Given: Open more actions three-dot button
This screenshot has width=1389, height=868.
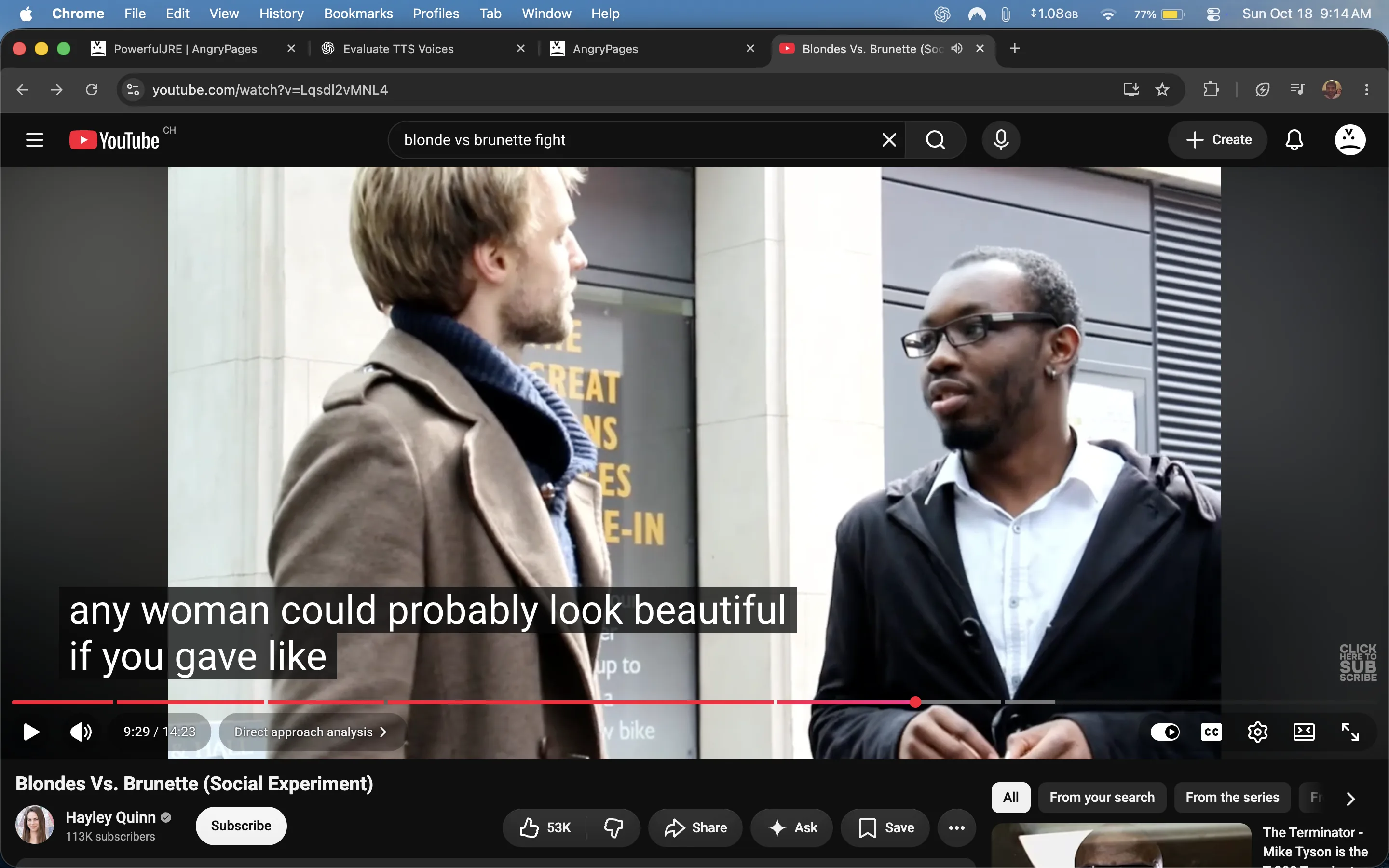Looking at the screenshot, I should (956, 827).
